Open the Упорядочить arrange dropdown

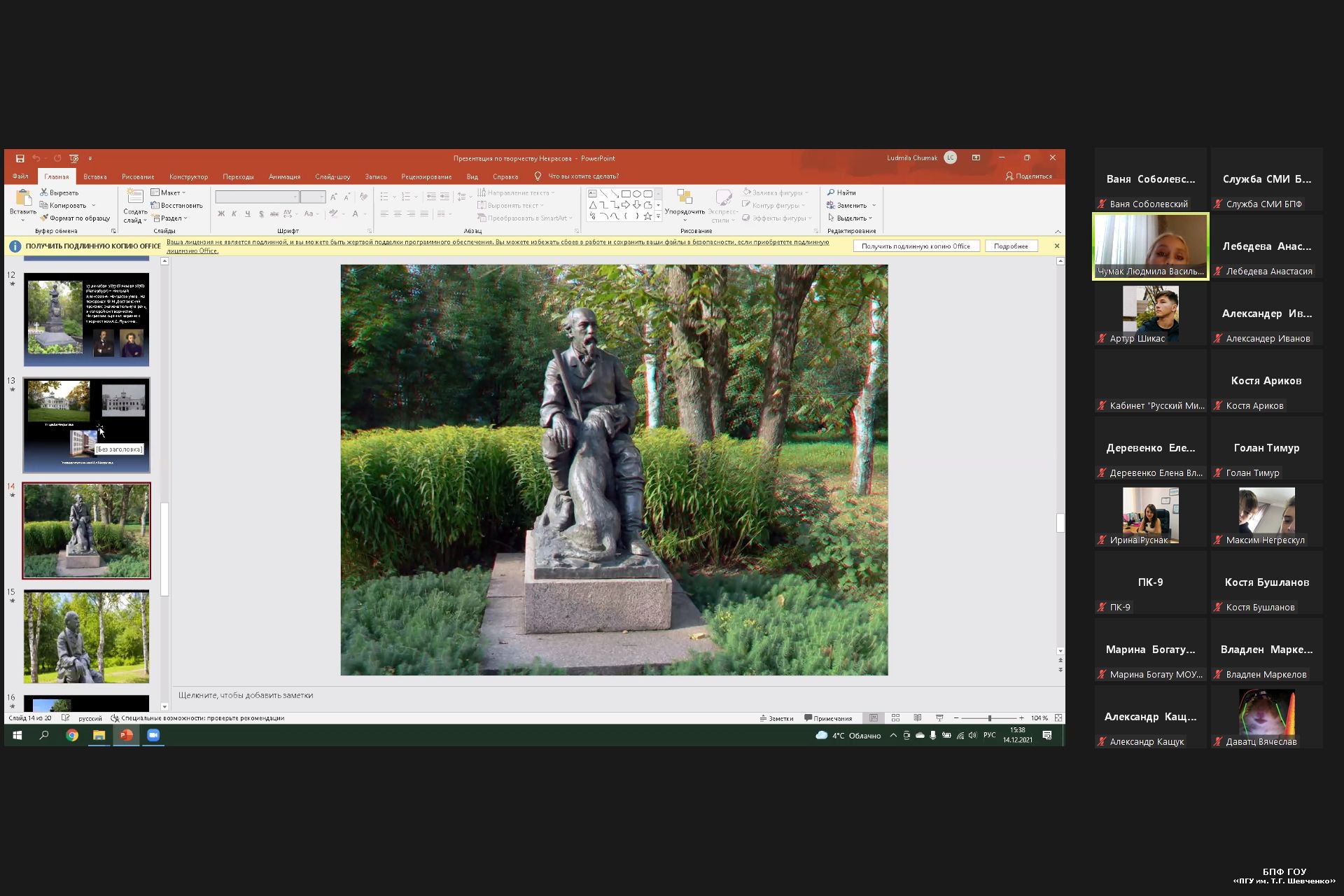coord(685,205)
